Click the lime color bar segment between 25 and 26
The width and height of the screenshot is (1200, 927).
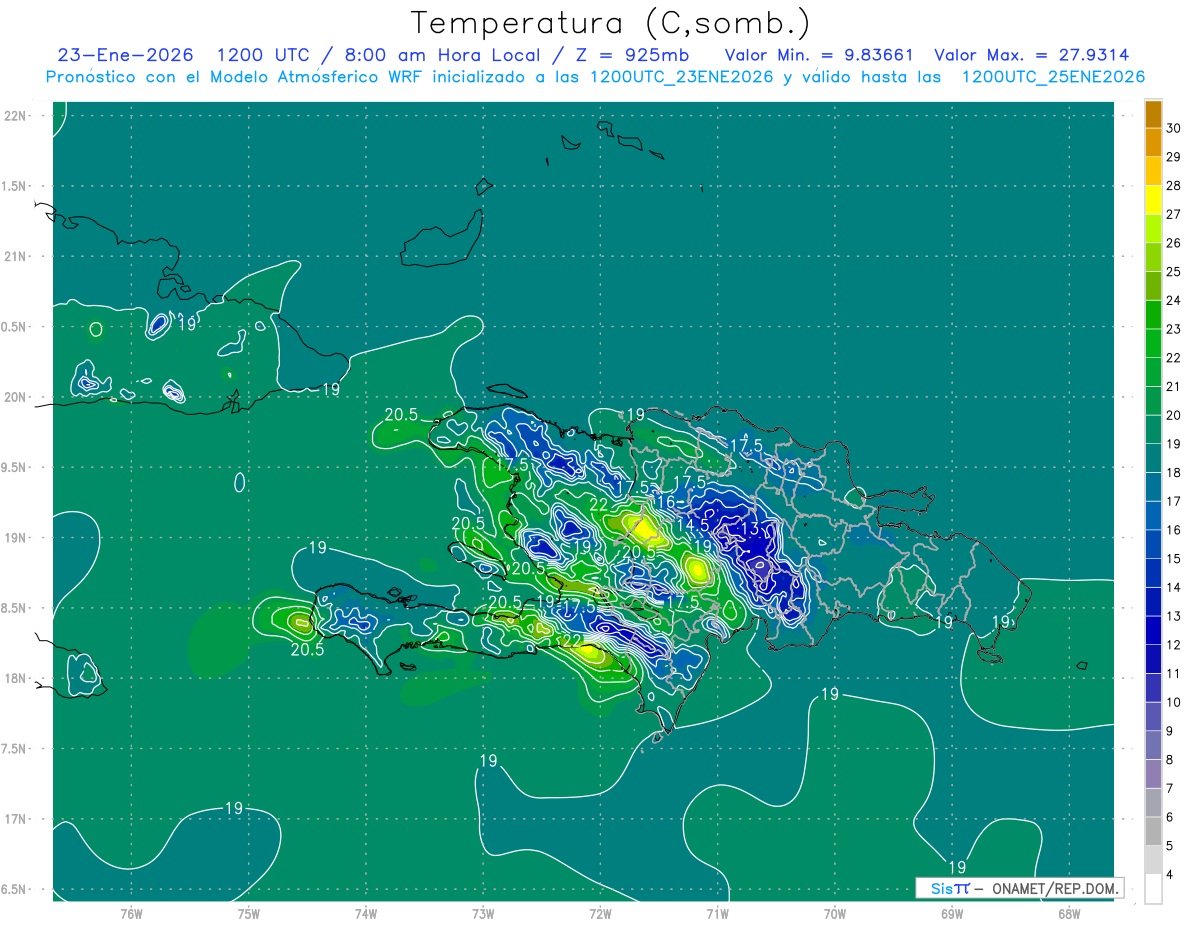1153,258
